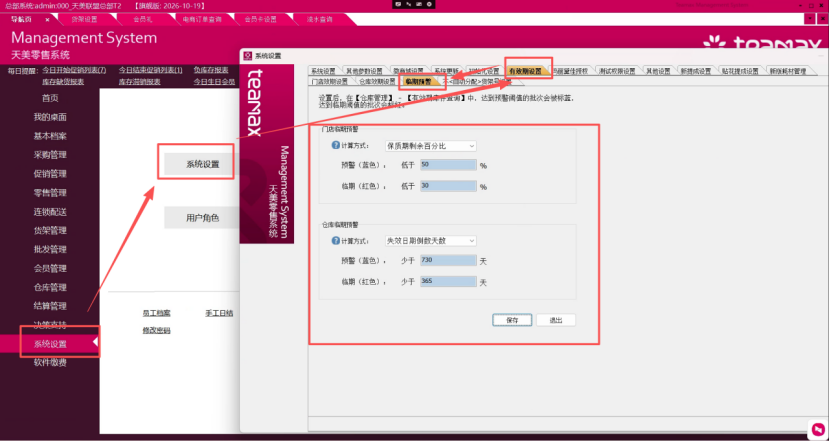Open 今日结束促销列表(1) link
The image size is (829, 441).
pyautogui.click(x=151, y=70)
